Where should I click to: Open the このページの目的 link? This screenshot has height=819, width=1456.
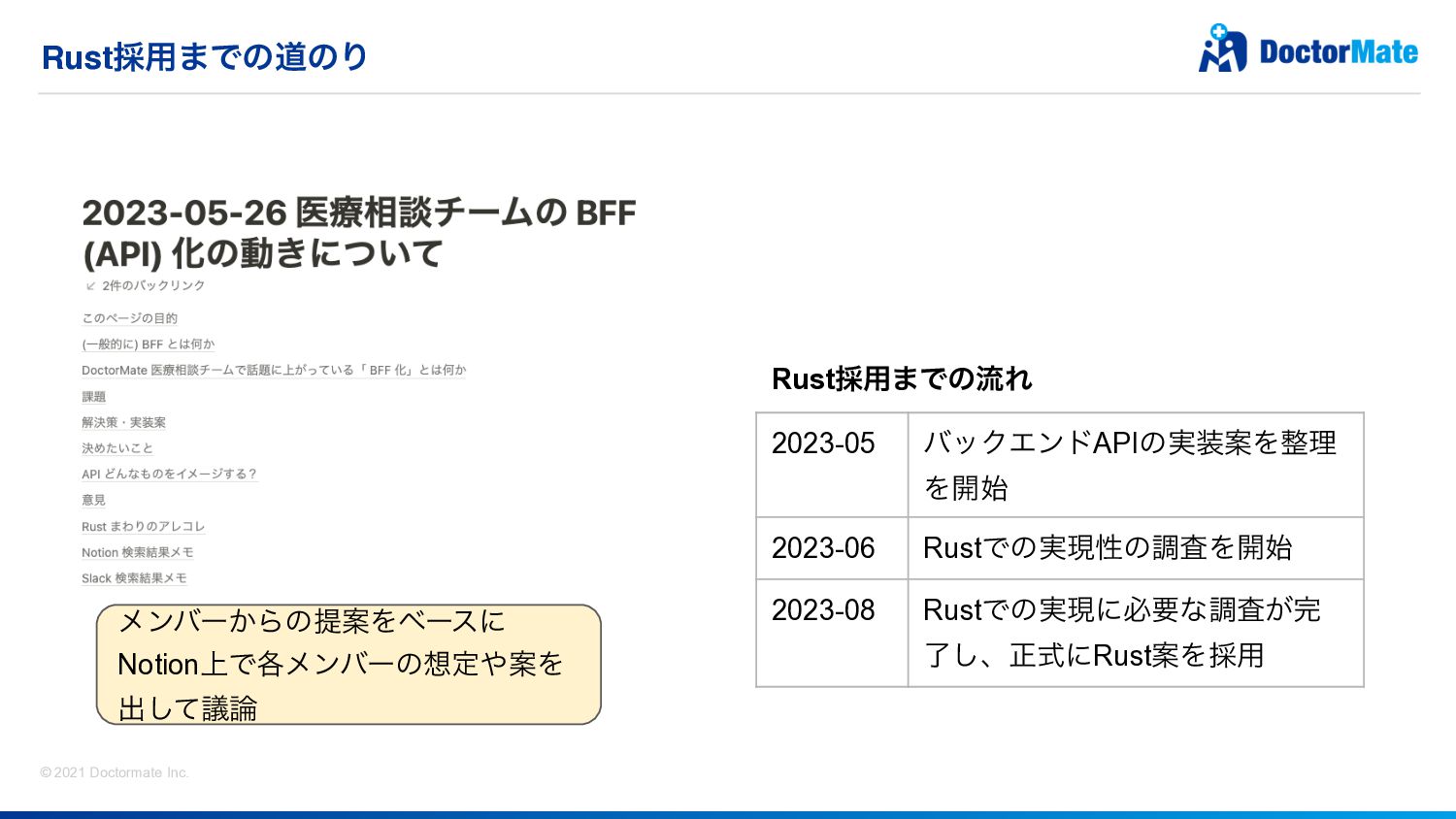(x=129, y=318)
